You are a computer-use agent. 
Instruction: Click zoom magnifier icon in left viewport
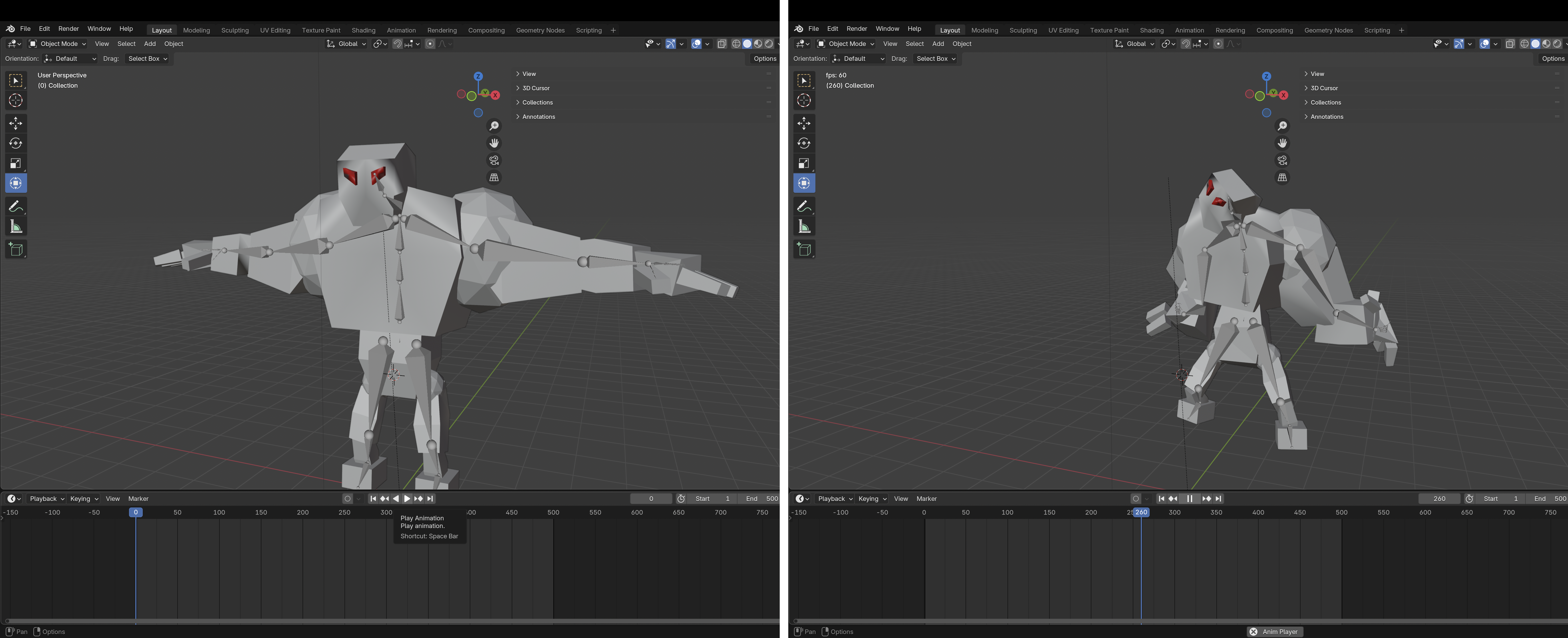(494, 126)
